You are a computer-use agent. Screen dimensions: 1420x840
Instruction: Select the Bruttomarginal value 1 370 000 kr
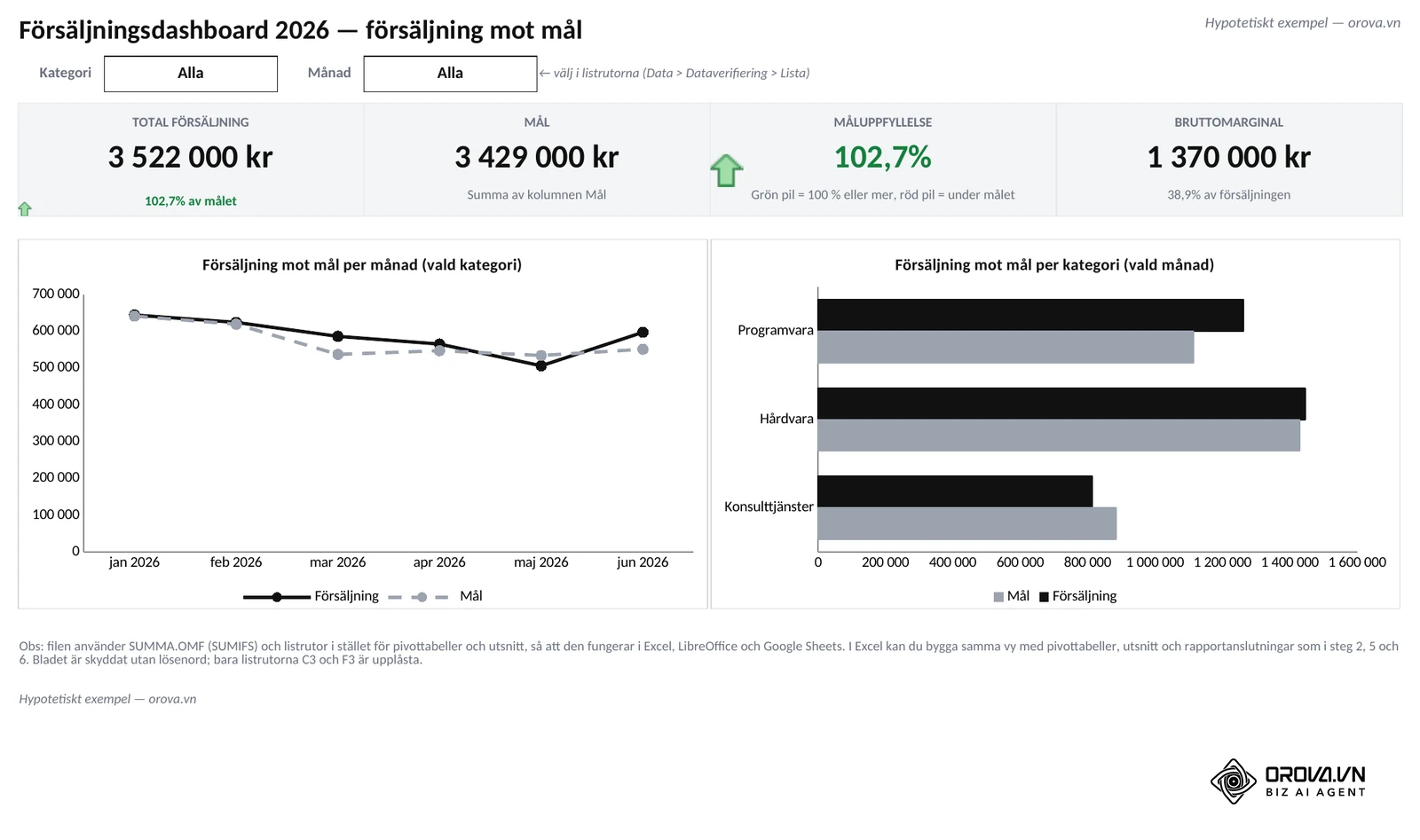[x=1229, y=157]
